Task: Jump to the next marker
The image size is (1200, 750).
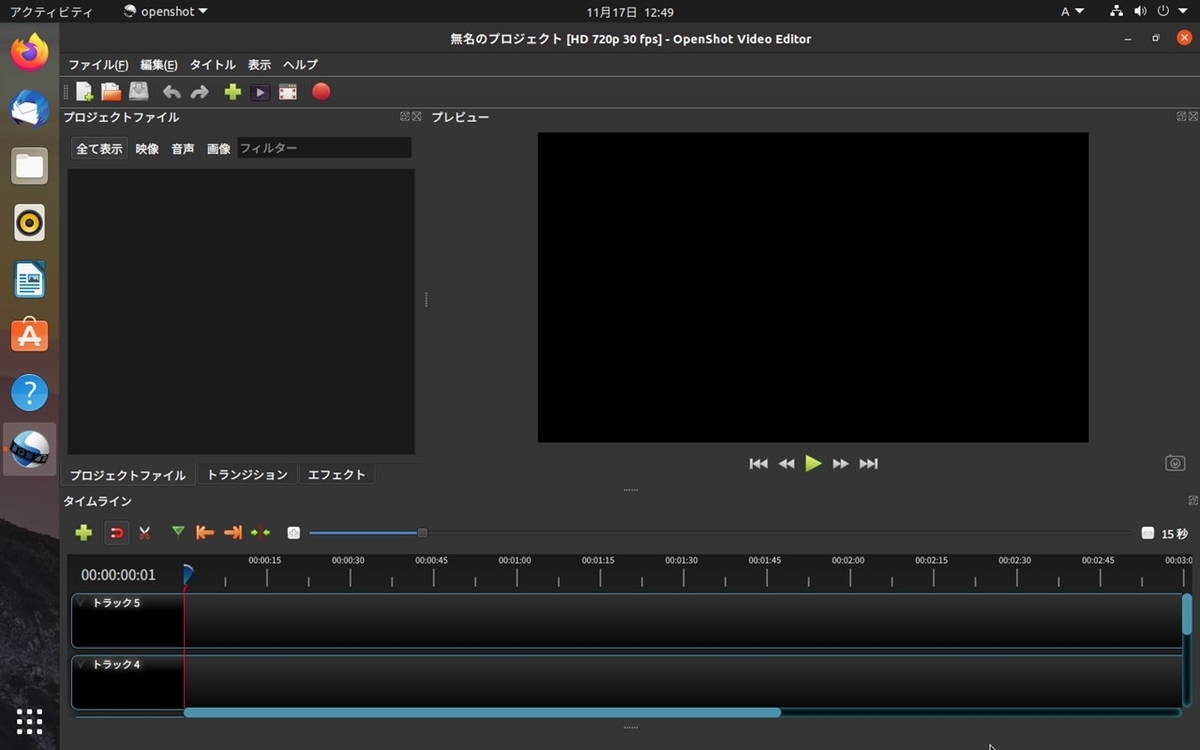Action: pos(233,533)
